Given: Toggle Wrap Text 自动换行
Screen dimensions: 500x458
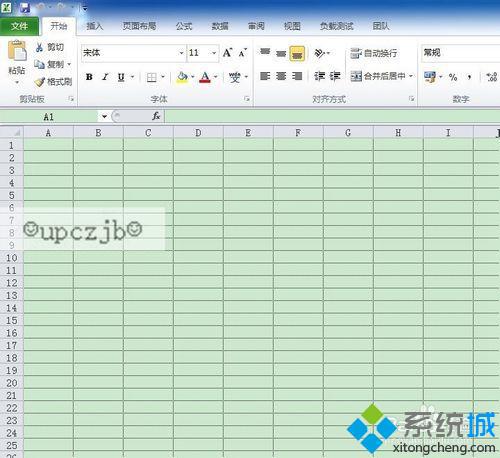Looking at the screenshot, I should 374,53.
